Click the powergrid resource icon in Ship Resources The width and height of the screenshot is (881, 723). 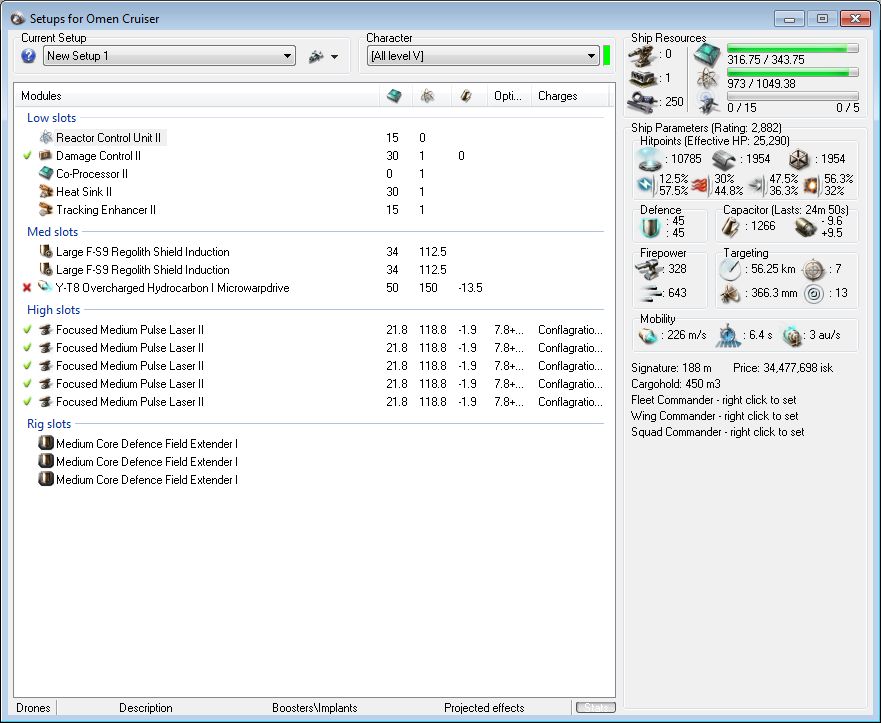[707, 79]
